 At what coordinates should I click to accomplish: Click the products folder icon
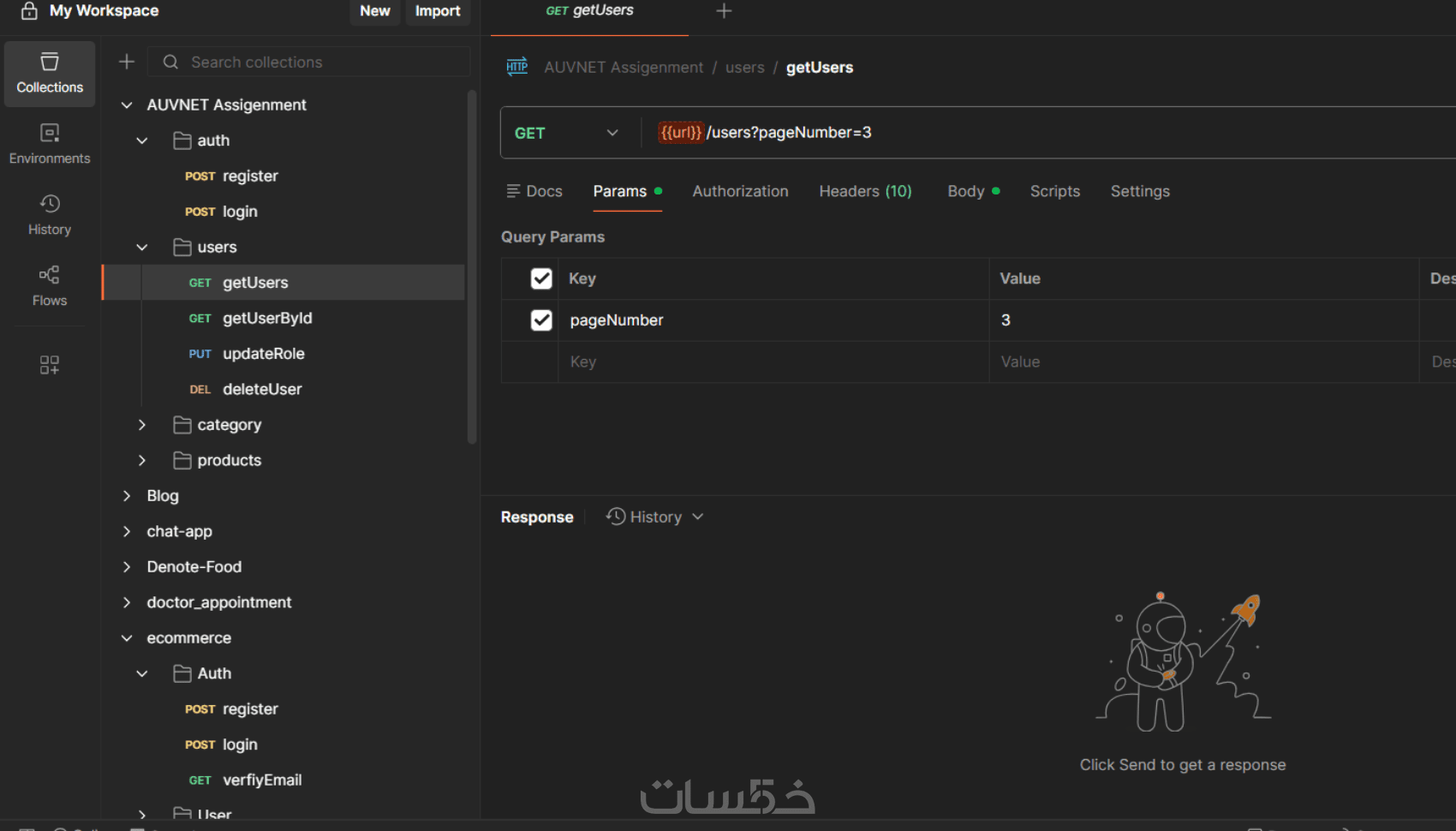[182, 461]
